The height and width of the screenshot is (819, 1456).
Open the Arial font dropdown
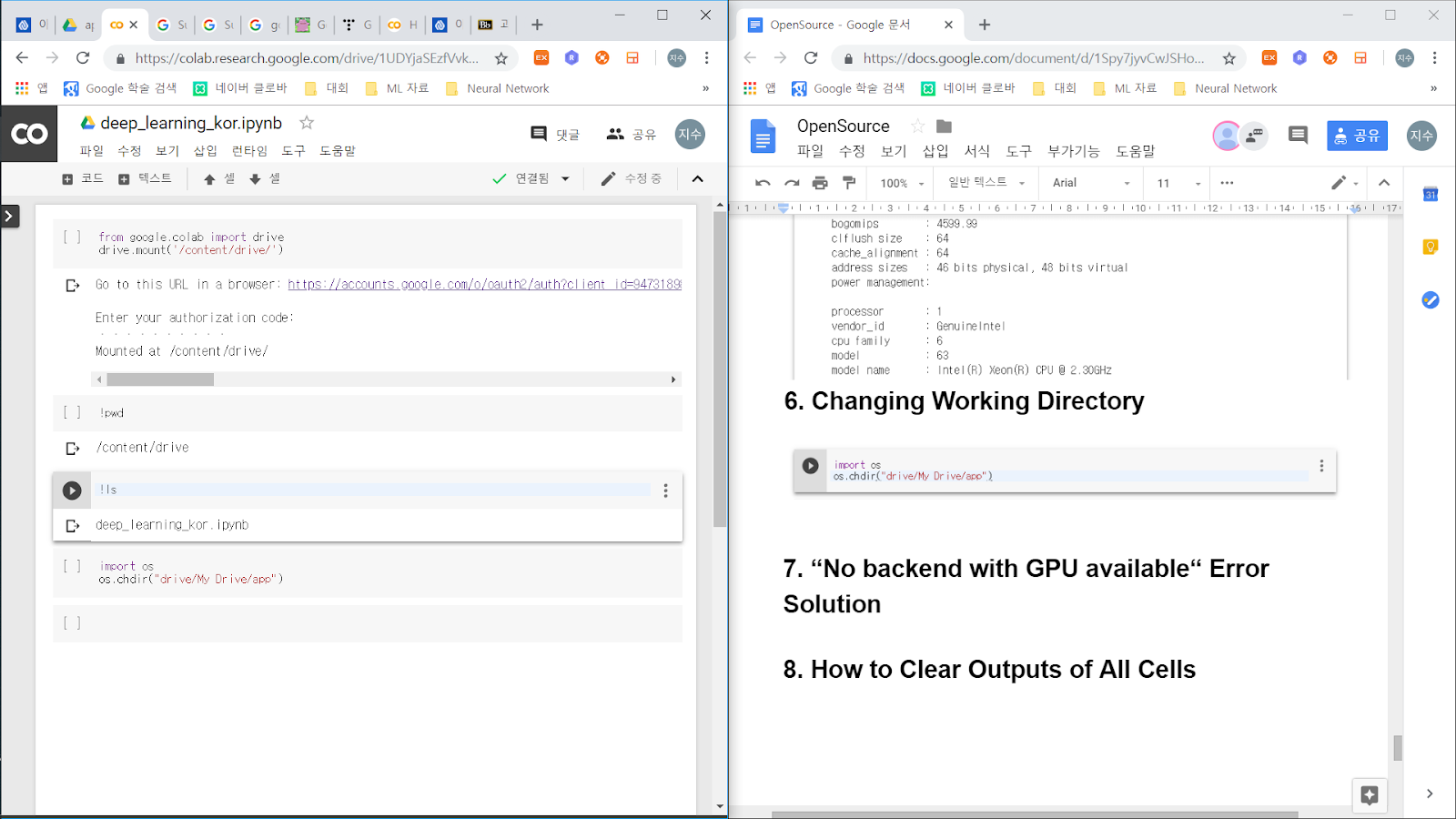[x=1091, y=183]
